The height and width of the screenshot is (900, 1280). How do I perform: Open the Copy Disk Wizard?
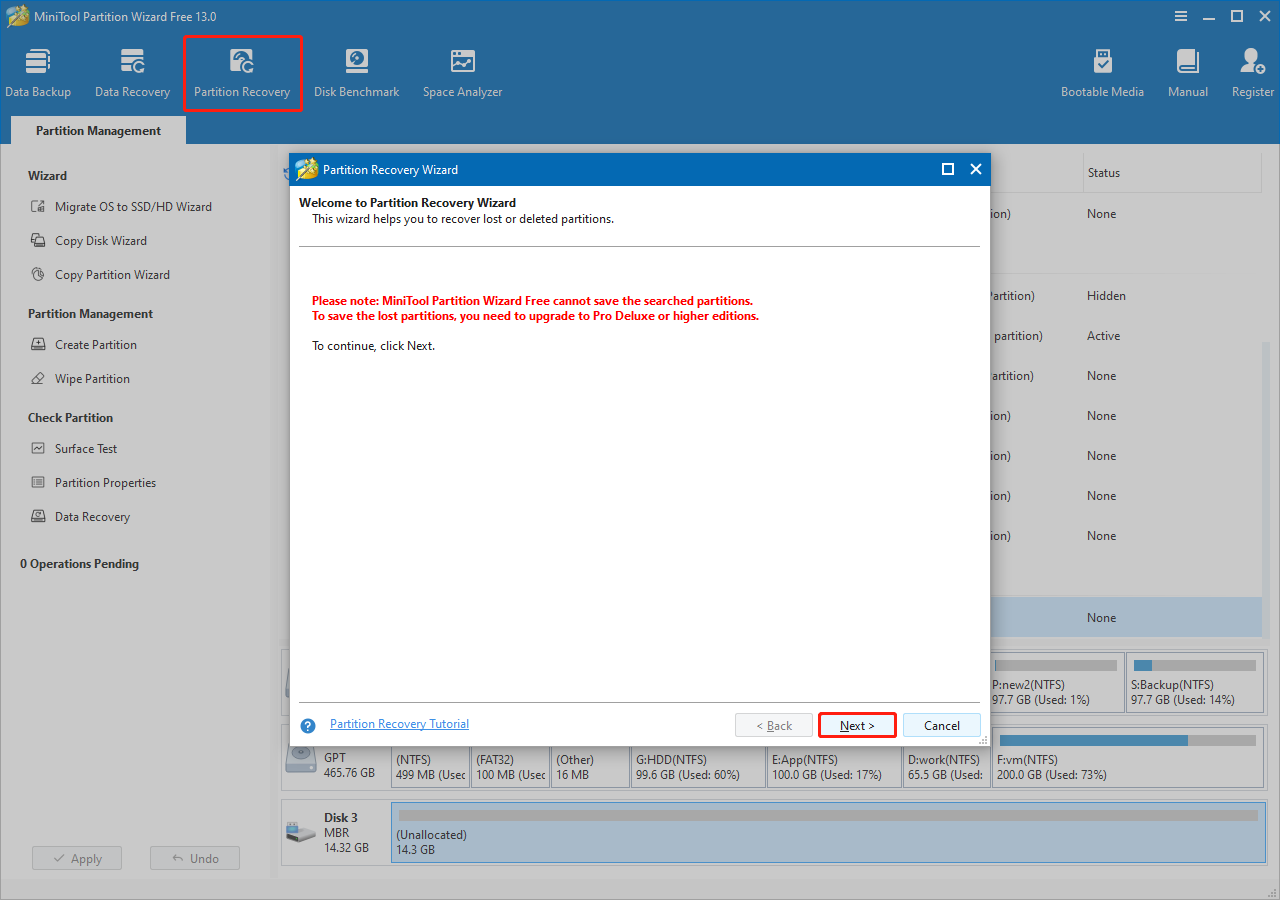(x=102, y=240)
